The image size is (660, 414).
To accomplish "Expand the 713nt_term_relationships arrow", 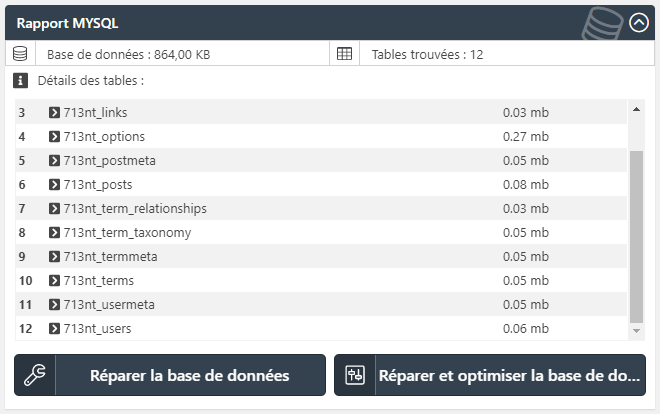I will pos(54,208).
